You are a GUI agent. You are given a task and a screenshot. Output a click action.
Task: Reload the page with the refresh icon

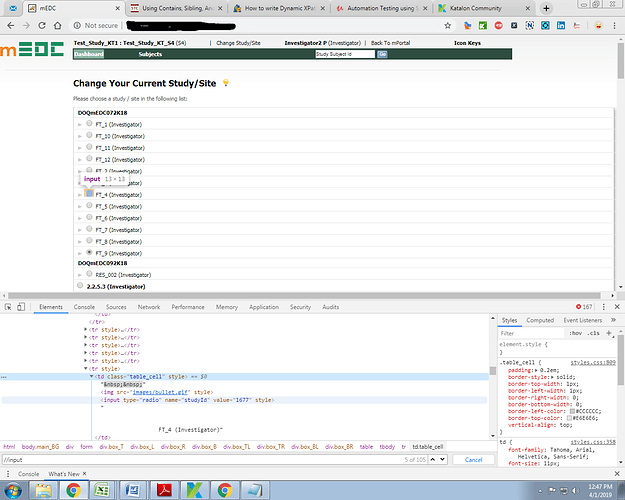(41, 26)
